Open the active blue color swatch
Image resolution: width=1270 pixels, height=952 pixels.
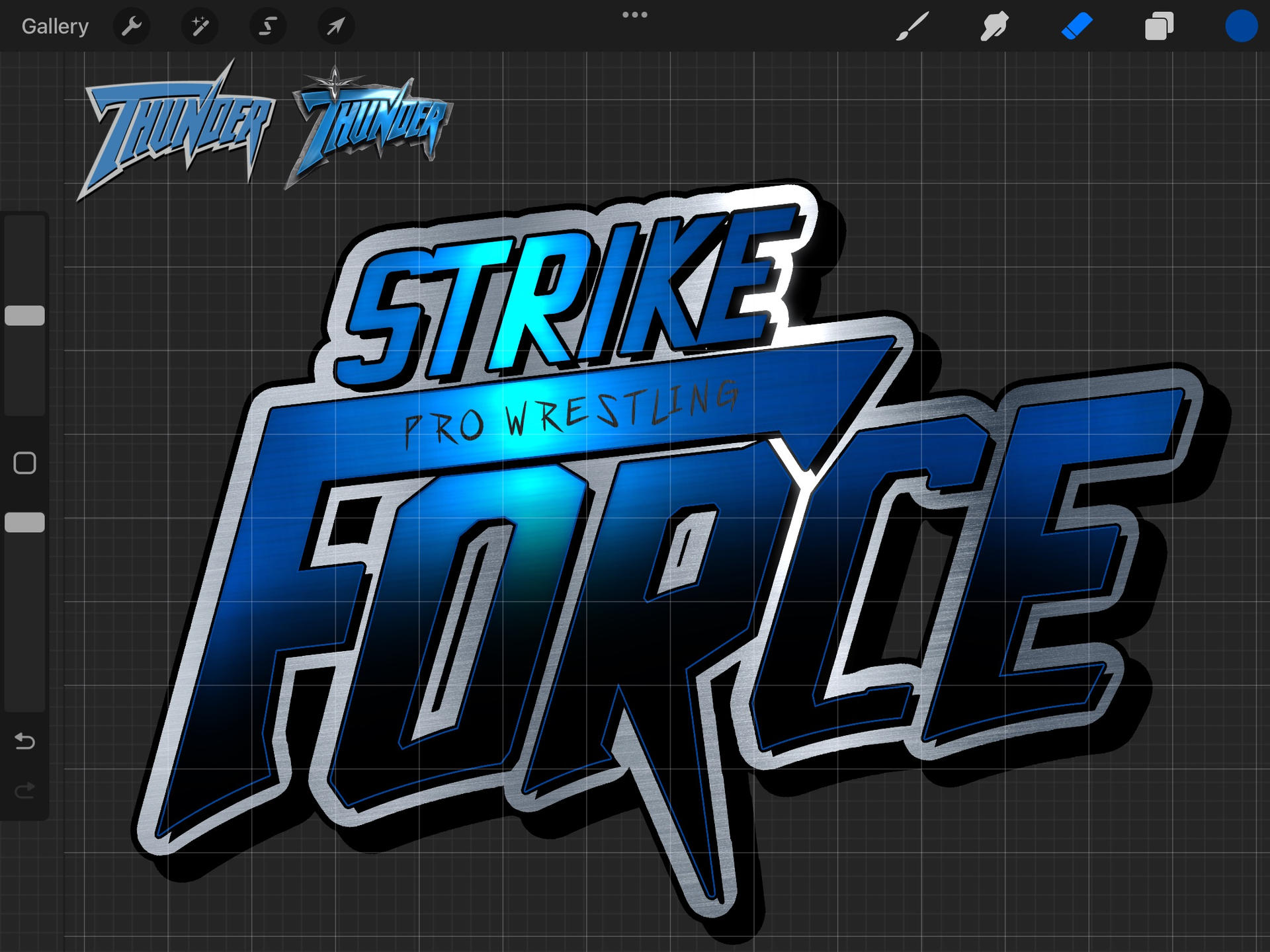(x=1242, y=26)
